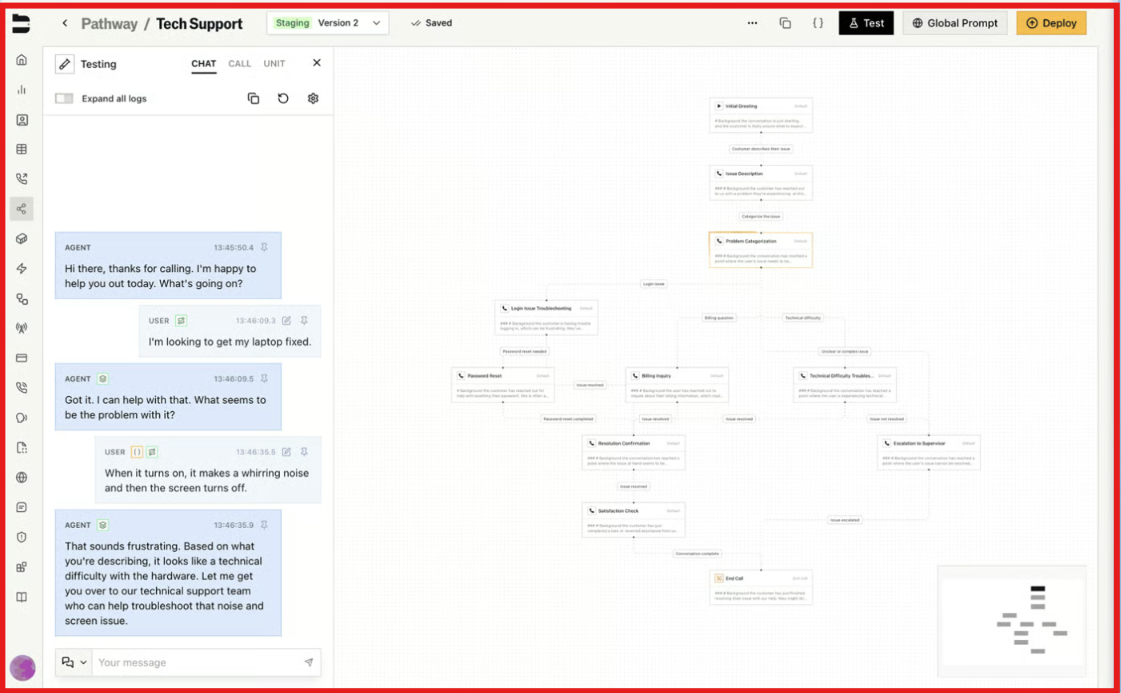Open the curly braces variables icon in top bar

click(818, 23)
